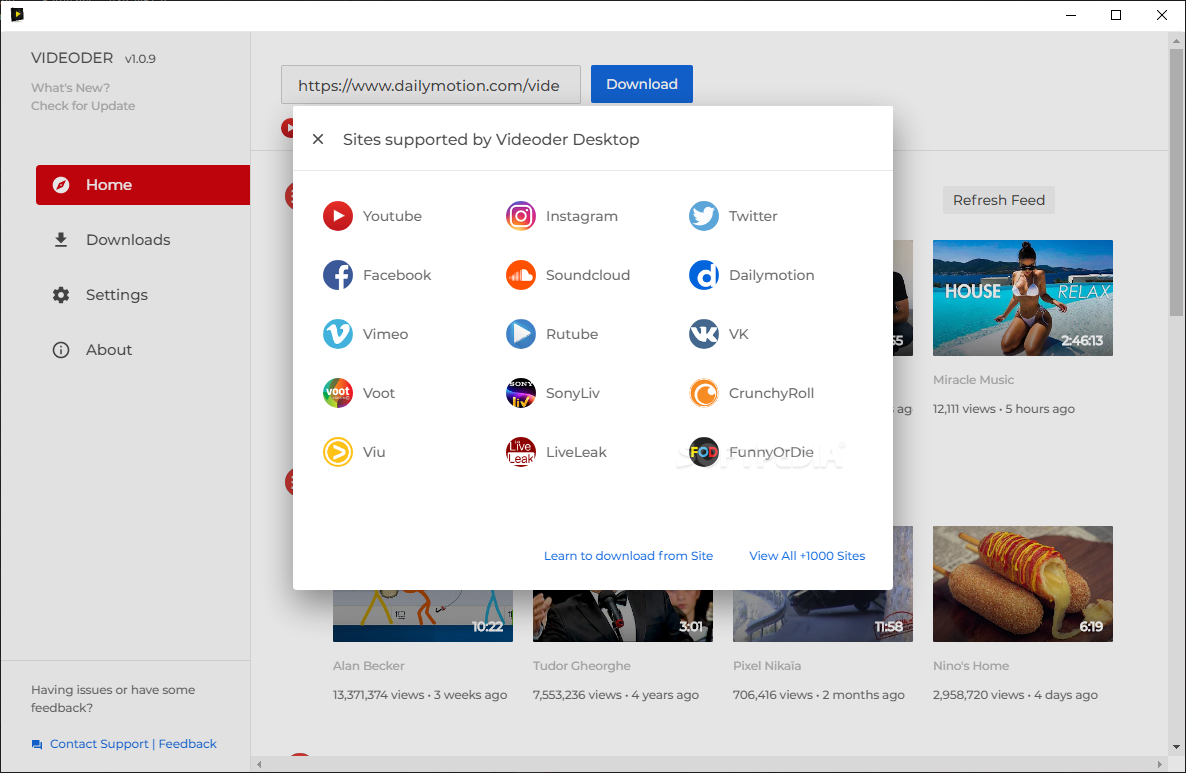The height and width of the screenshot is (773, 1186).
Task: Click the horizontal scrollbar left arrow
Action: 259,764
